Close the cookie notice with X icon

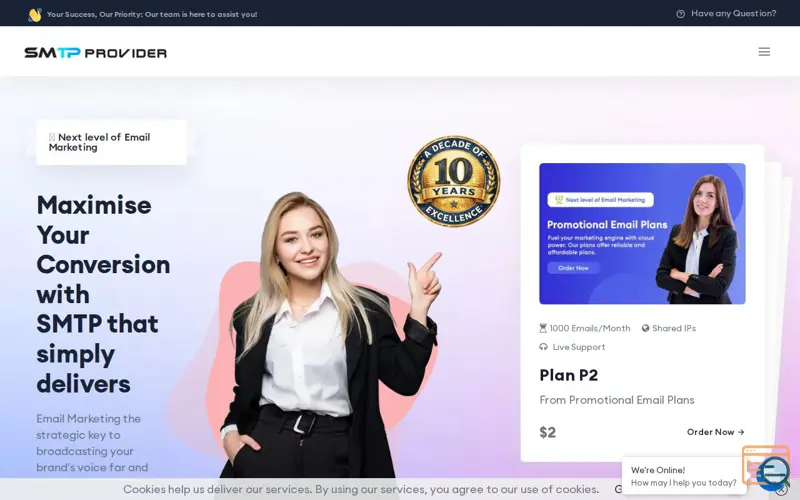[781, 491]
